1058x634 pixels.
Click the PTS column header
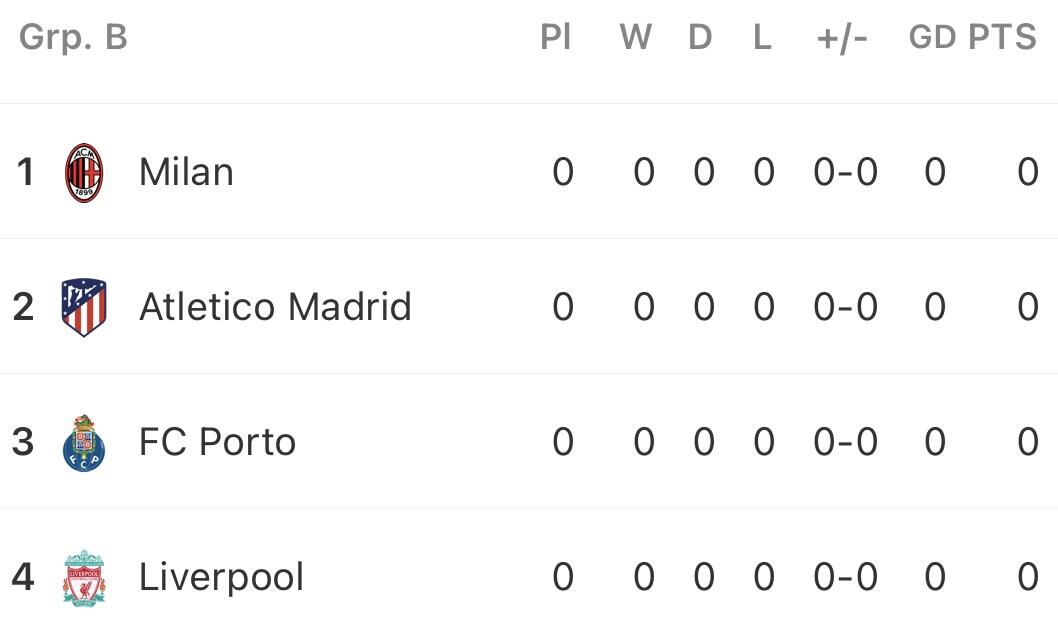point(1002,37)
